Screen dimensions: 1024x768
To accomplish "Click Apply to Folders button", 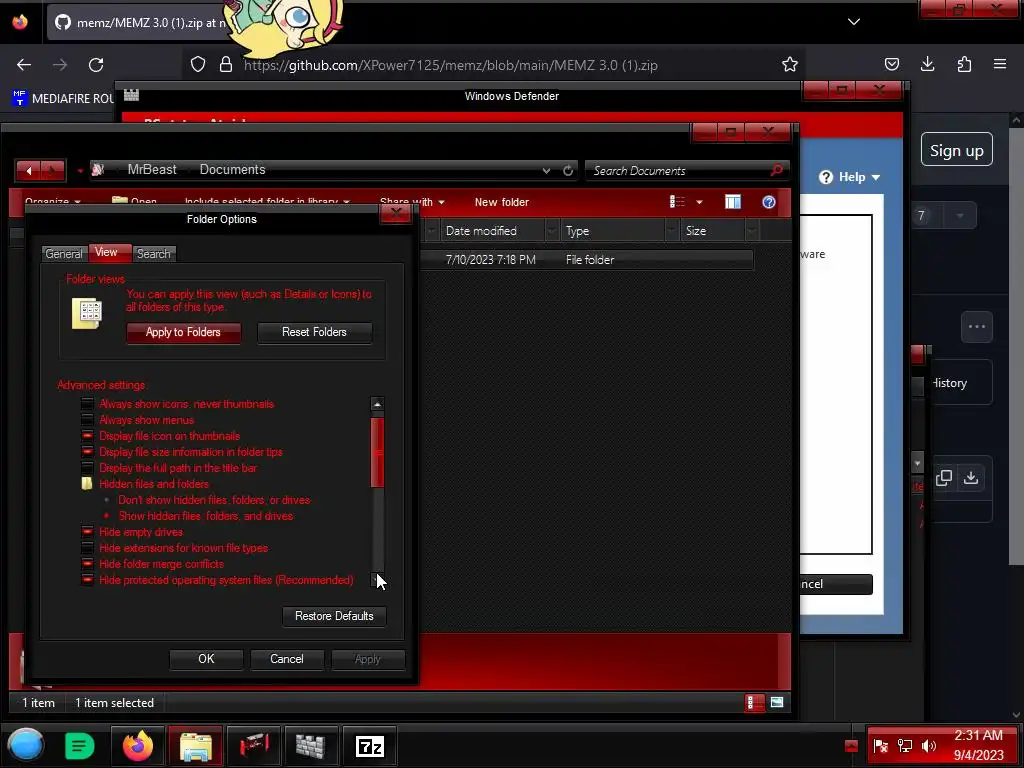I will point(184,332).
